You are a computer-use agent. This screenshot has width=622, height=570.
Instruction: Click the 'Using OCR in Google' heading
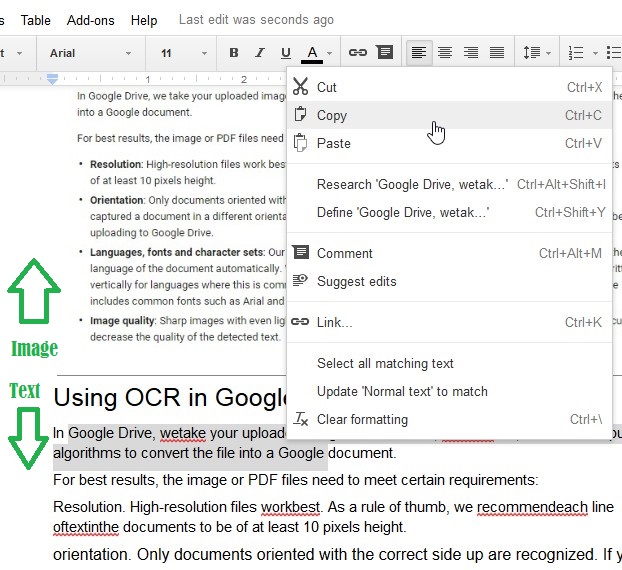tap(170, 397)
